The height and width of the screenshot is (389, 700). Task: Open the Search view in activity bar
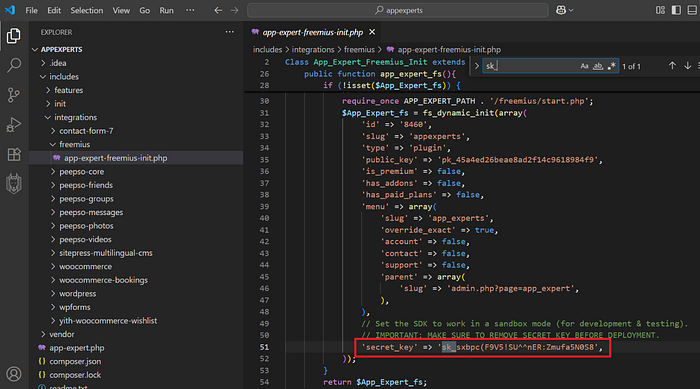(x=13, y=65)
